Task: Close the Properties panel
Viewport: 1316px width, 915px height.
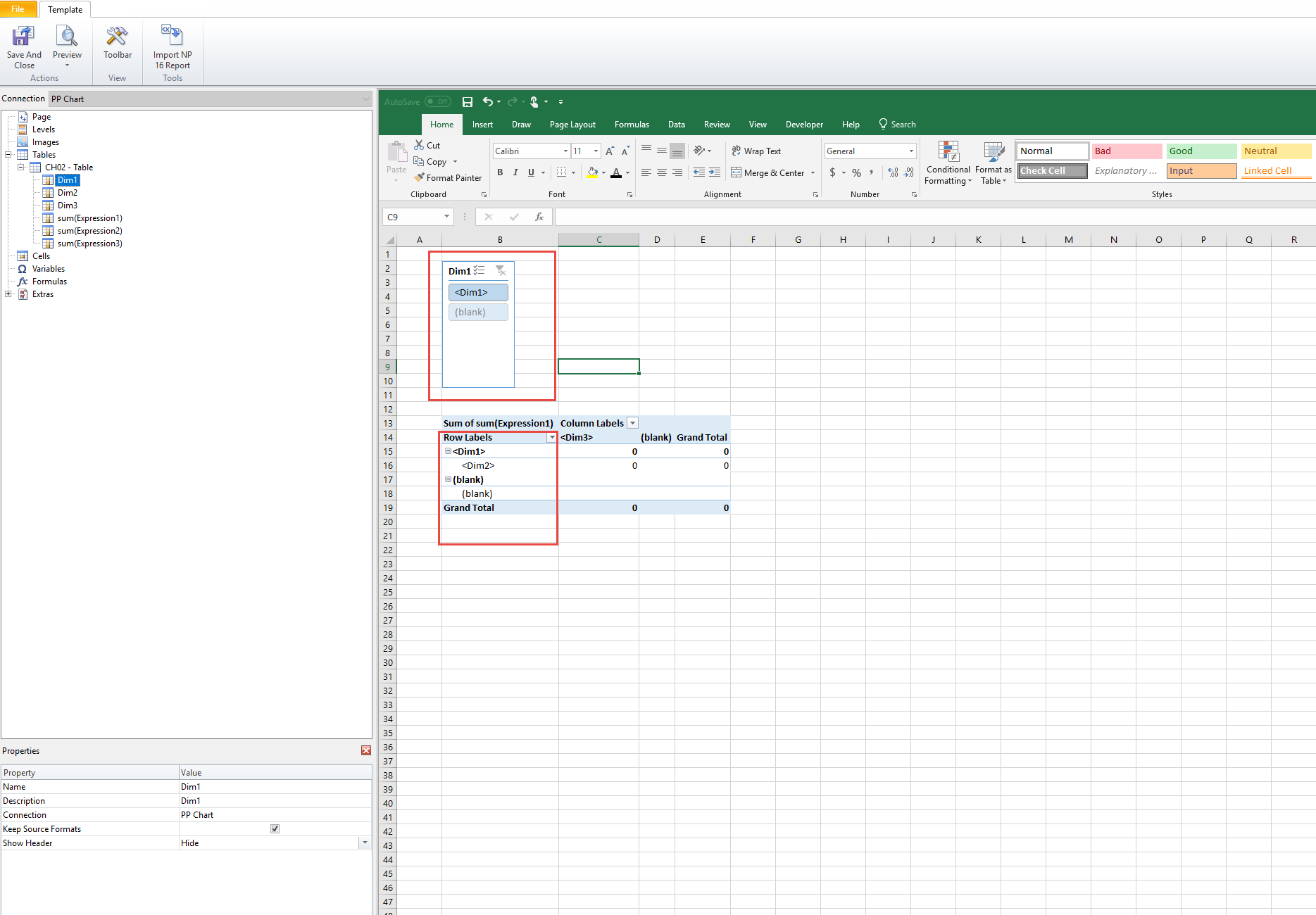Action: pos(366,751)
